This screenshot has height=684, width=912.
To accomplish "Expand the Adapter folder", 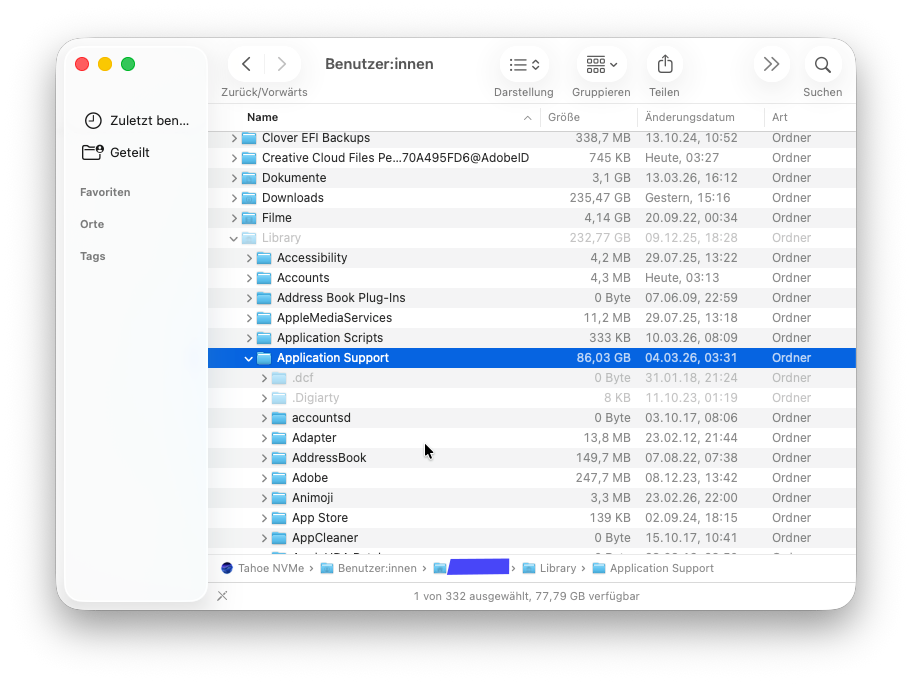I will 264,438.
